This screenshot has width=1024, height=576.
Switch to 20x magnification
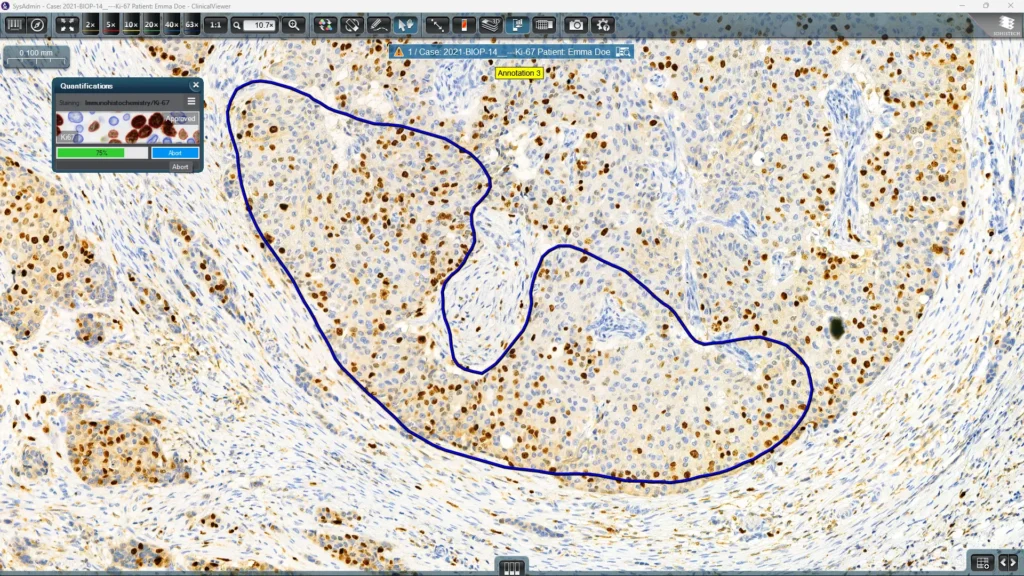(151, 25)
